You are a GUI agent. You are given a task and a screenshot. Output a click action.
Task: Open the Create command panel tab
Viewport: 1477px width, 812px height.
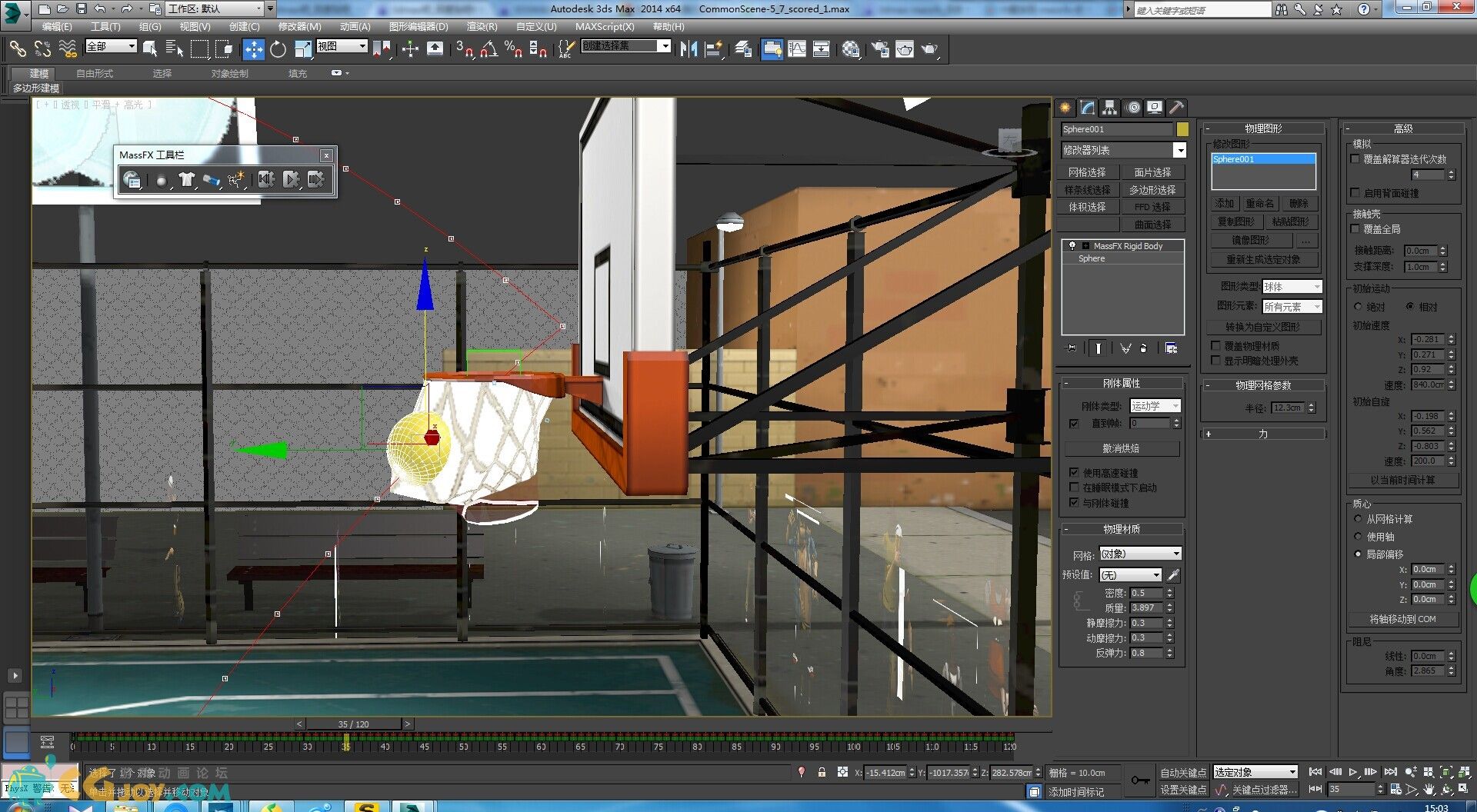click(x=1065, y=108)
